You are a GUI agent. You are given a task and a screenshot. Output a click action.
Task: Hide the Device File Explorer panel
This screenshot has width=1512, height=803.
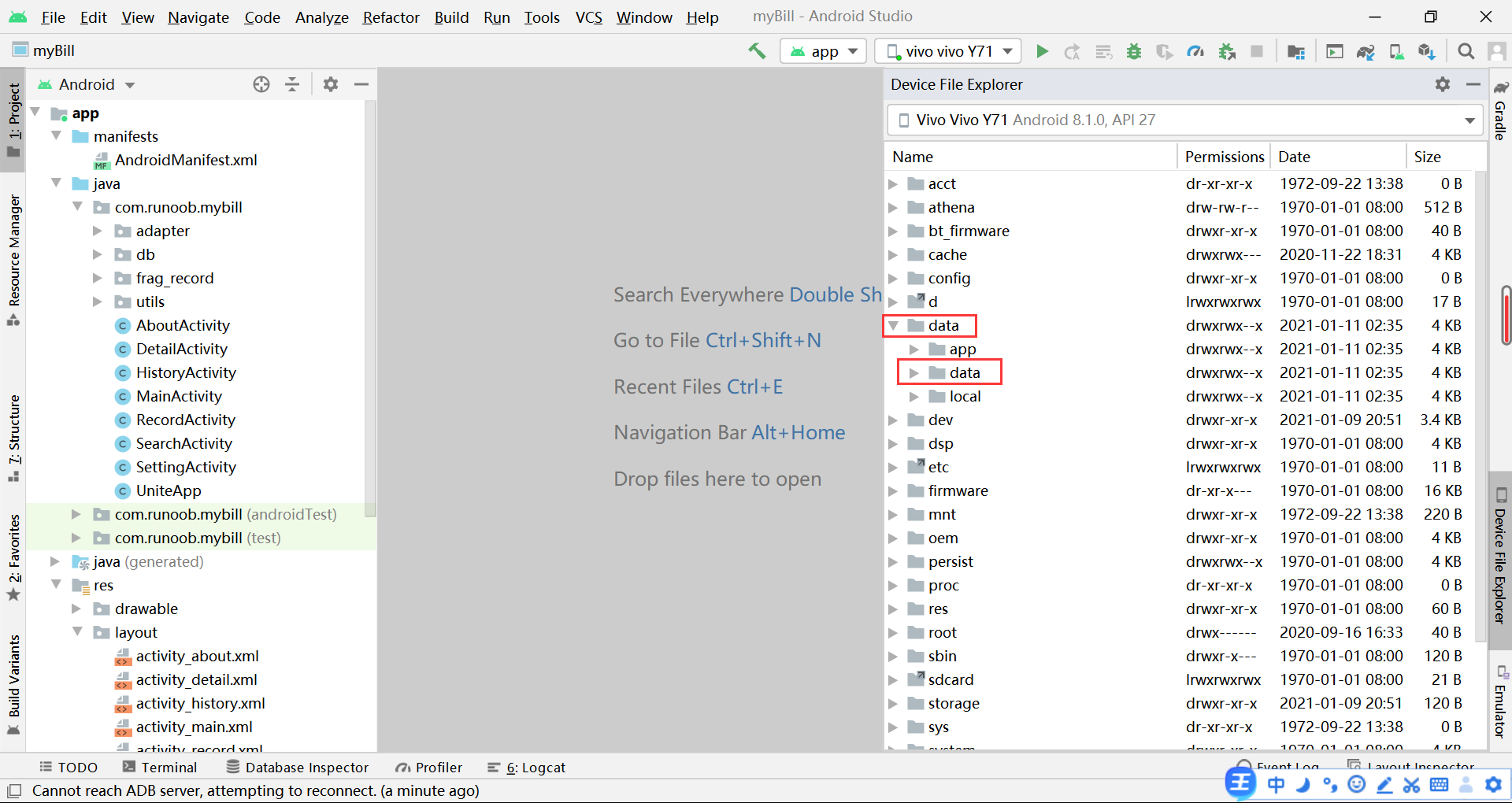(1473, 84)
